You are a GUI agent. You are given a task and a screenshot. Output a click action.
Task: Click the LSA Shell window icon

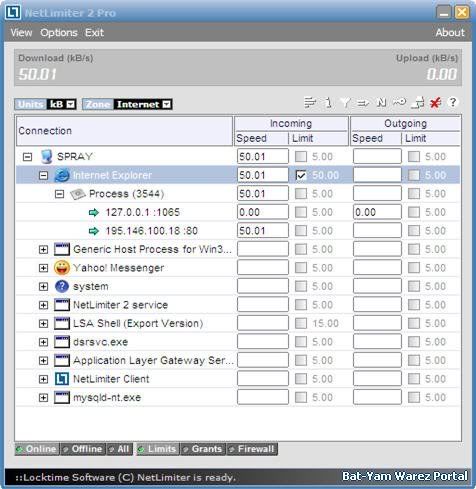point(62,323)
